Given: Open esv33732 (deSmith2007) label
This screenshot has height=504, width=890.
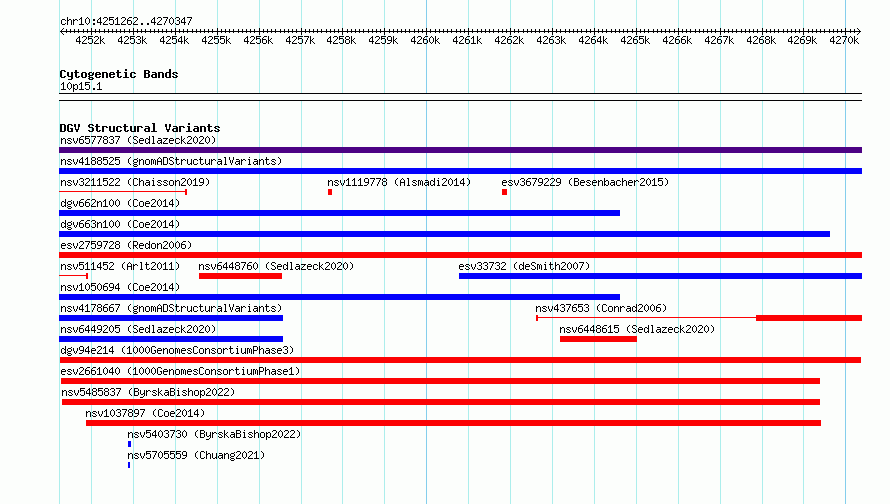Looking at the screenshot, I should coord(524,266).
